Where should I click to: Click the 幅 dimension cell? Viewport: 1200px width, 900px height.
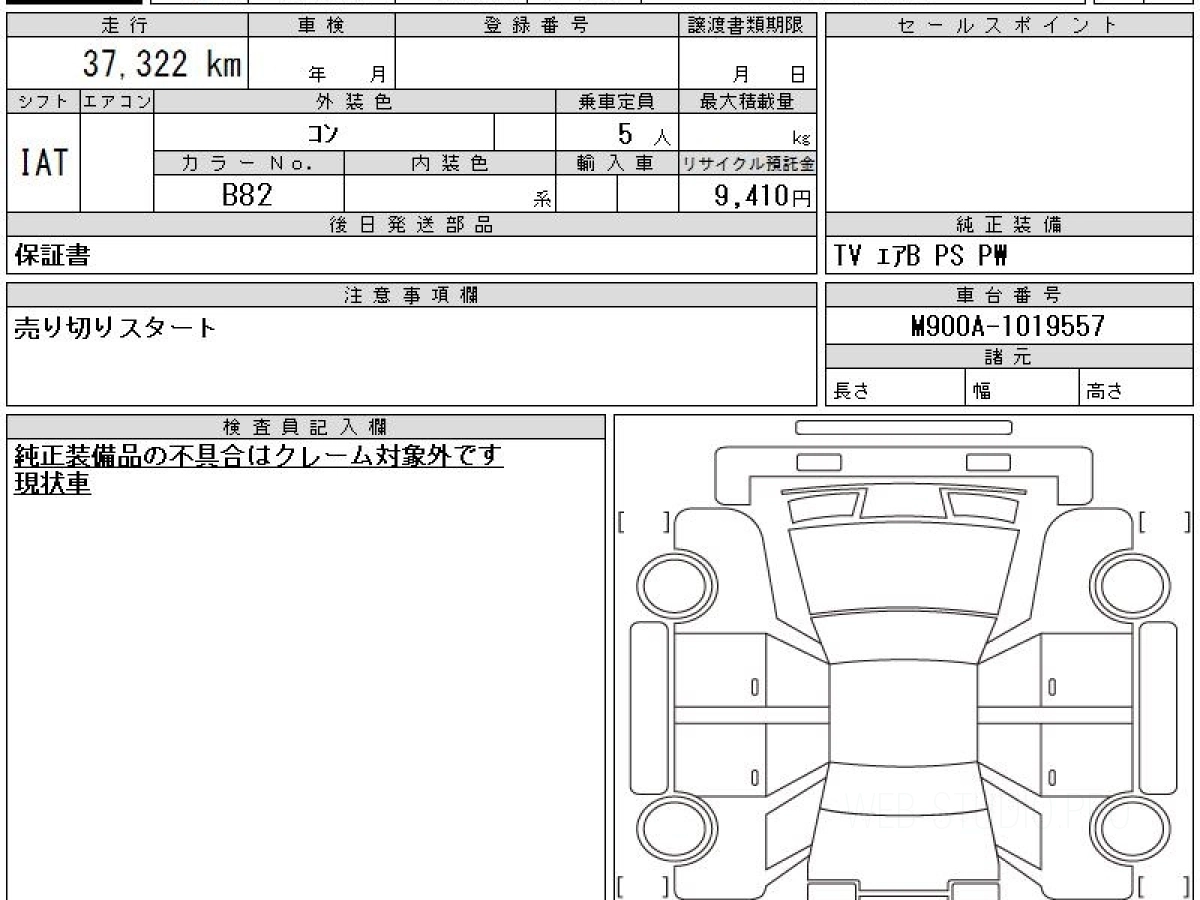point(1022,388)
